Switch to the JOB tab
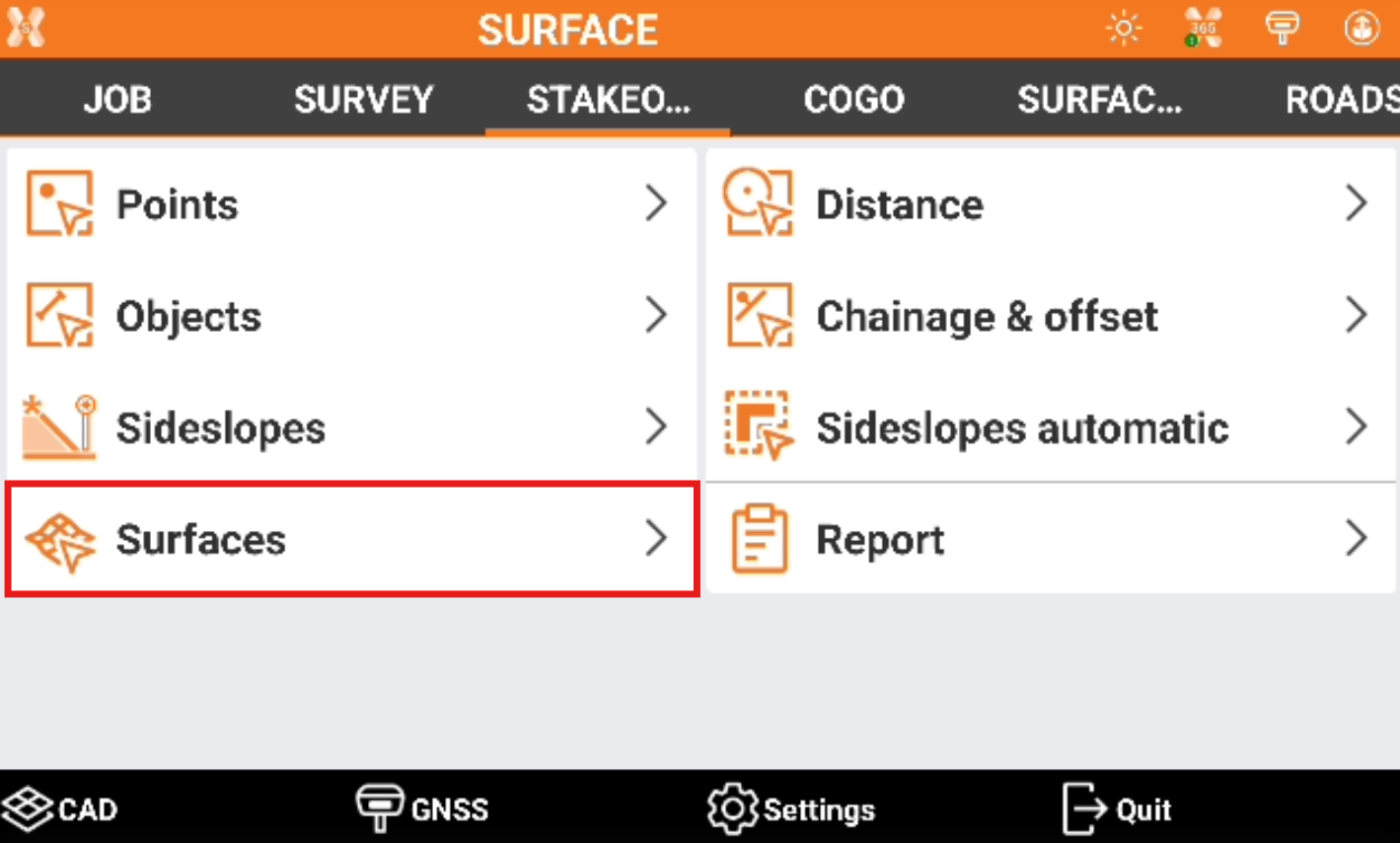The image size is (1400, 843). pyautogui.click(x=117, y=99)
